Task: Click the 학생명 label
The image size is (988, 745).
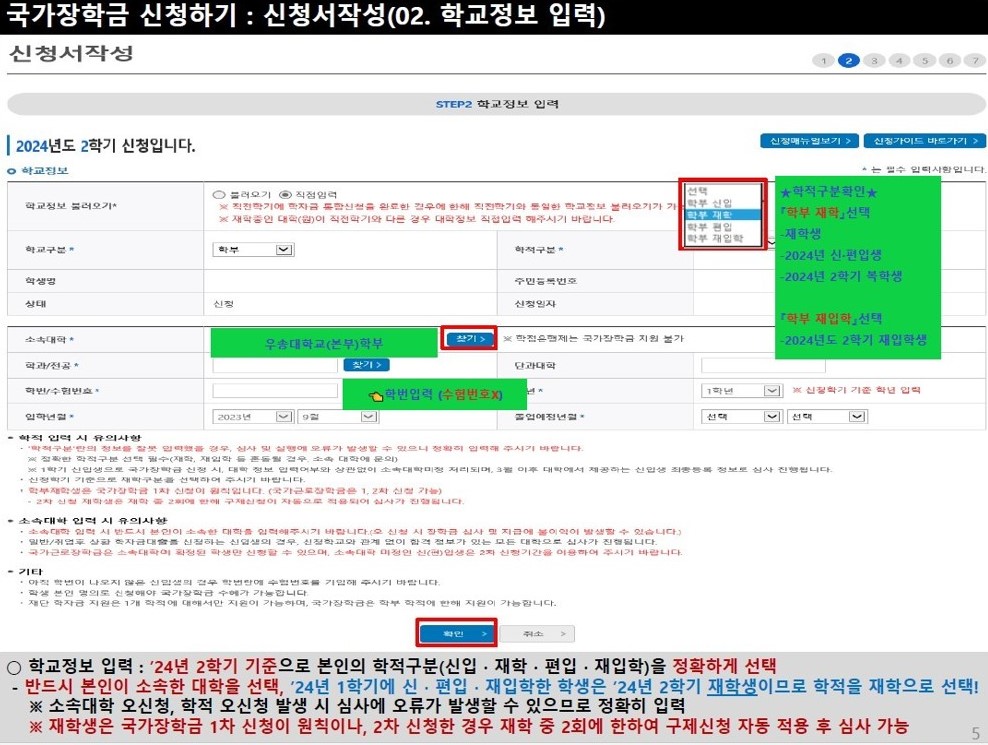Action: click(40, 281)
